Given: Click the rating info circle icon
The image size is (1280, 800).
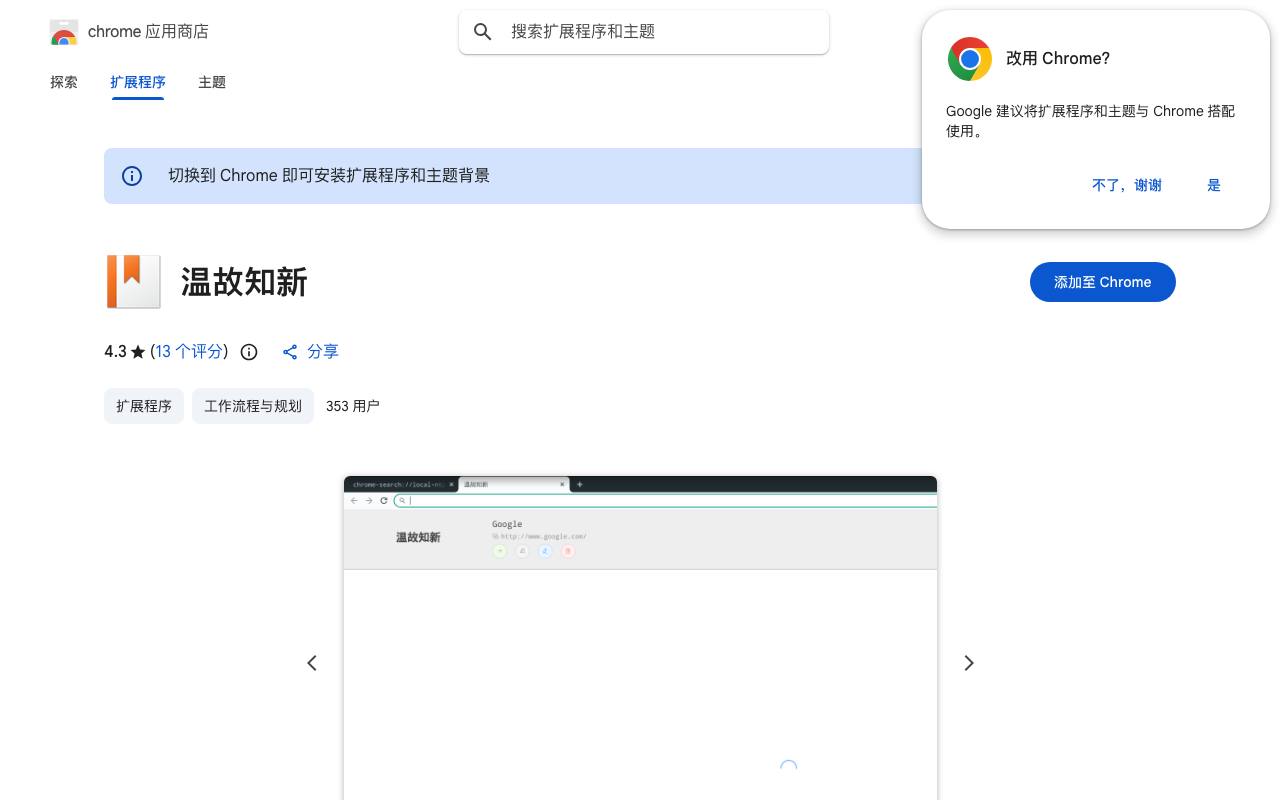Looking at the screenshot, I should 249,352.
